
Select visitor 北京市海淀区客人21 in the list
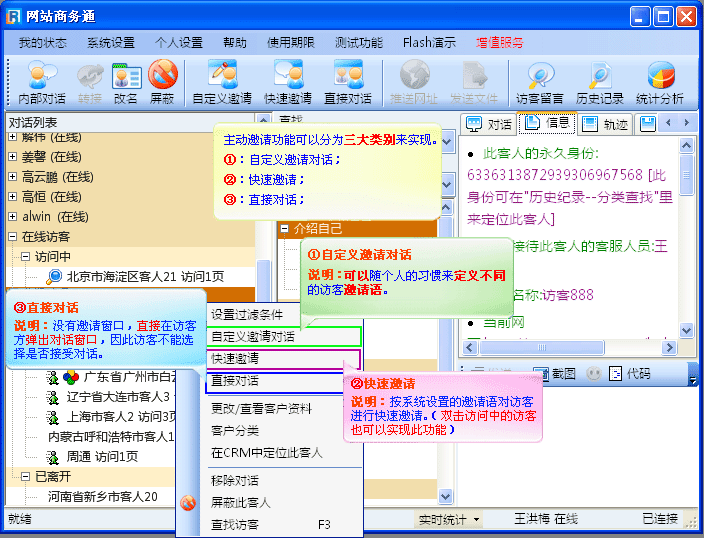coord(144,276)
